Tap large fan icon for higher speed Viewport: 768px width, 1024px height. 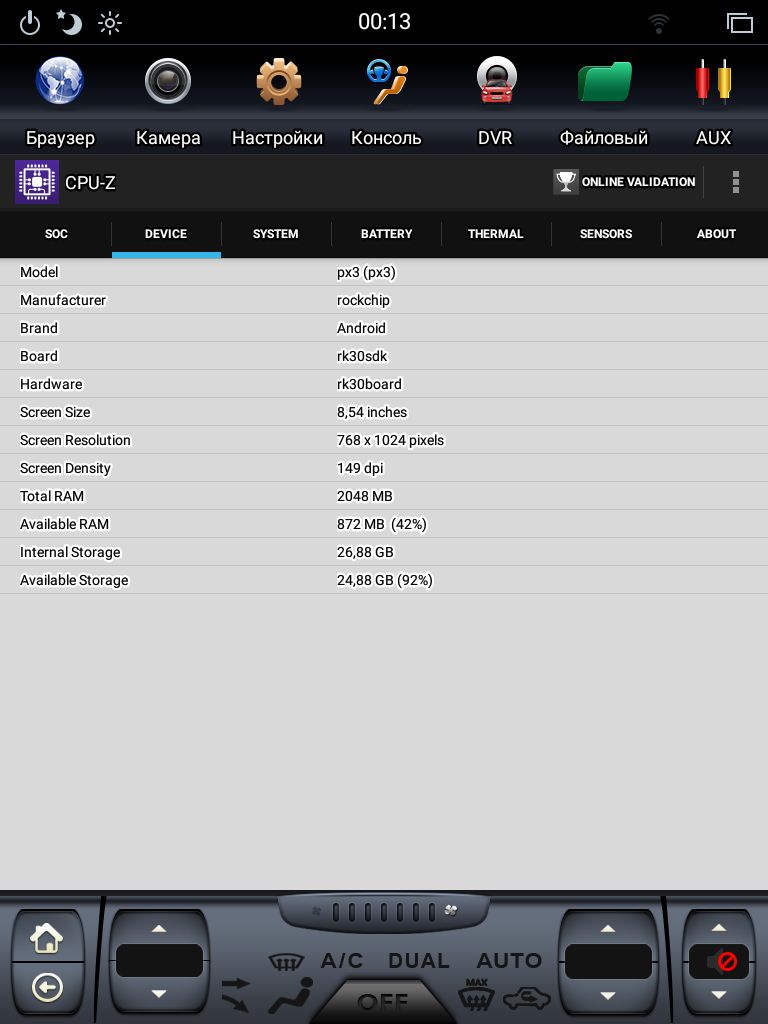451,910
